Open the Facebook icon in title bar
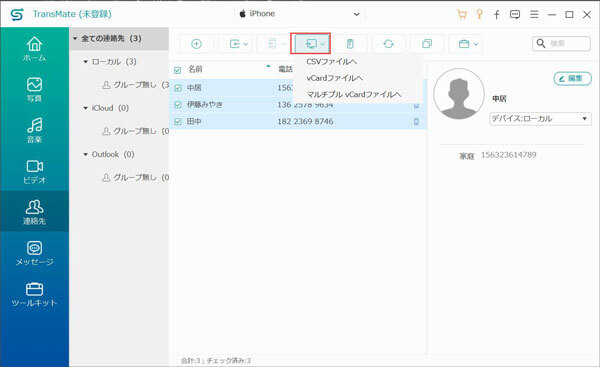600x367 pixels. (497, 15)
